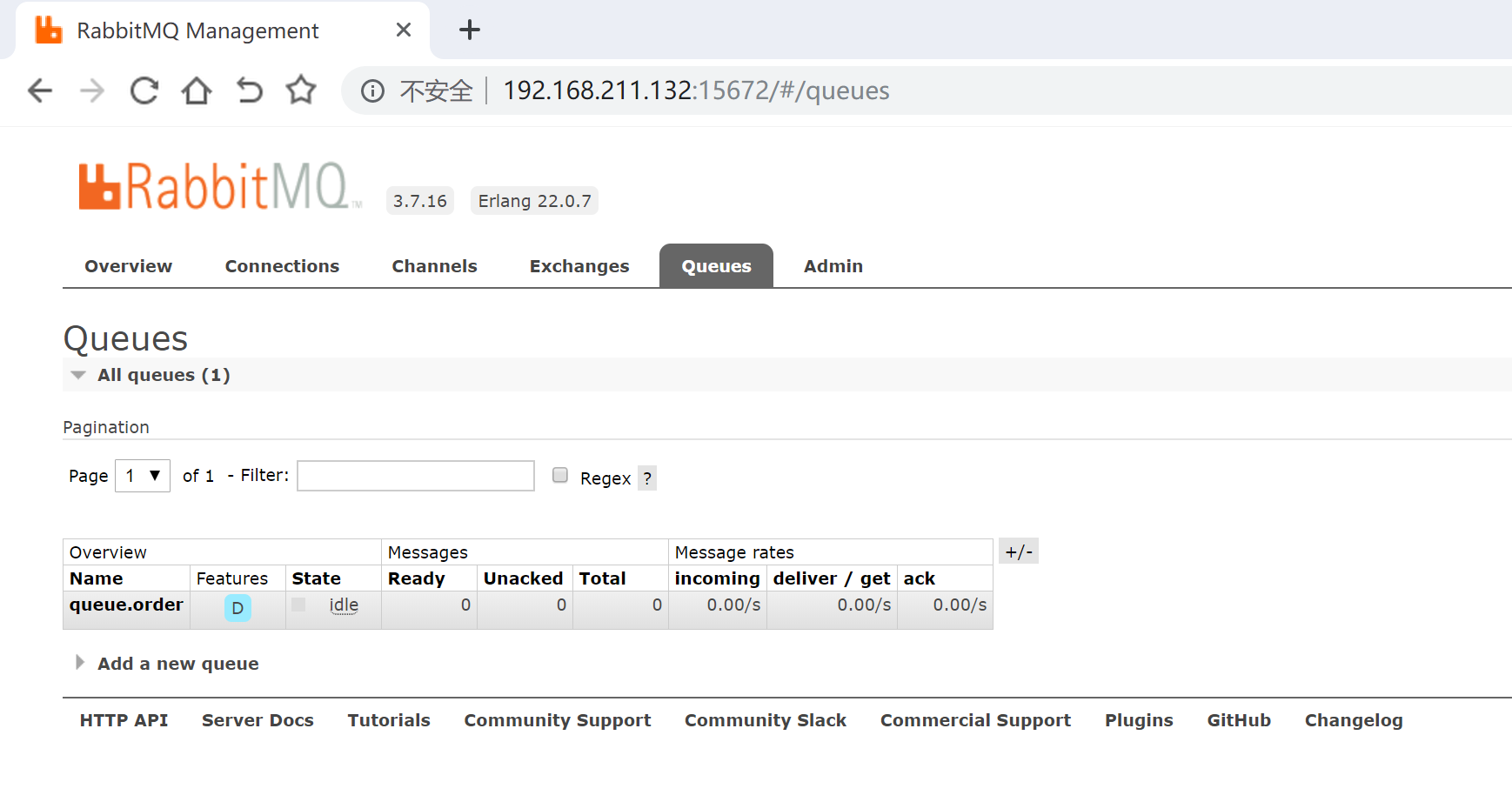Click the +/- column selector button
Screen dimensions: 1512x802
tap(1019, 551)
